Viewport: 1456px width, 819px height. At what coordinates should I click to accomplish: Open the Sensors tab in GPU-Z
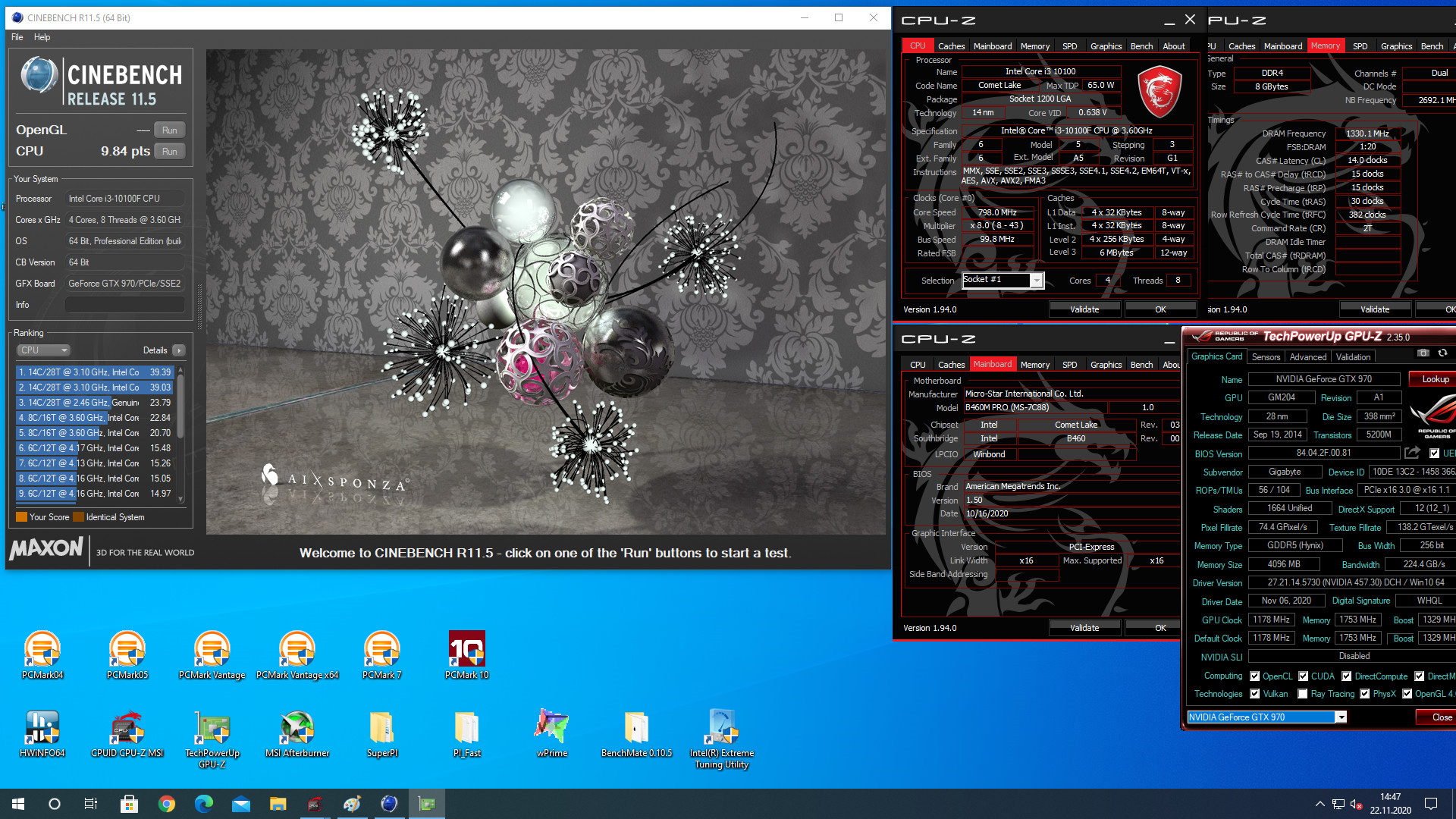1266,357
